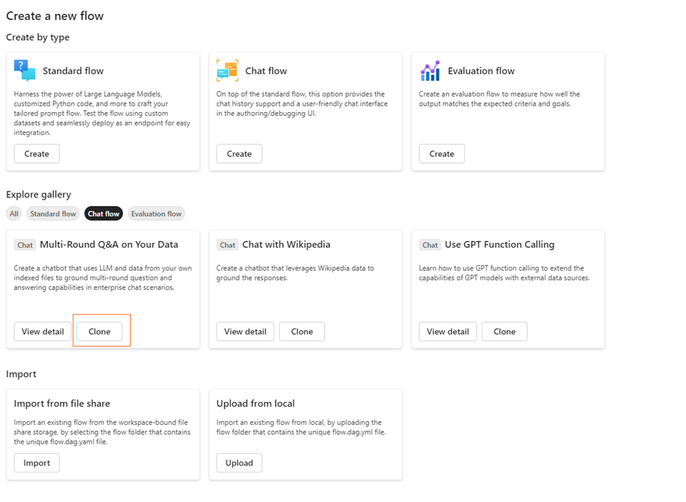This screenshot has height=502, width=686.
Task: Create a new Evaluation flow
Action: pos(441,153)
